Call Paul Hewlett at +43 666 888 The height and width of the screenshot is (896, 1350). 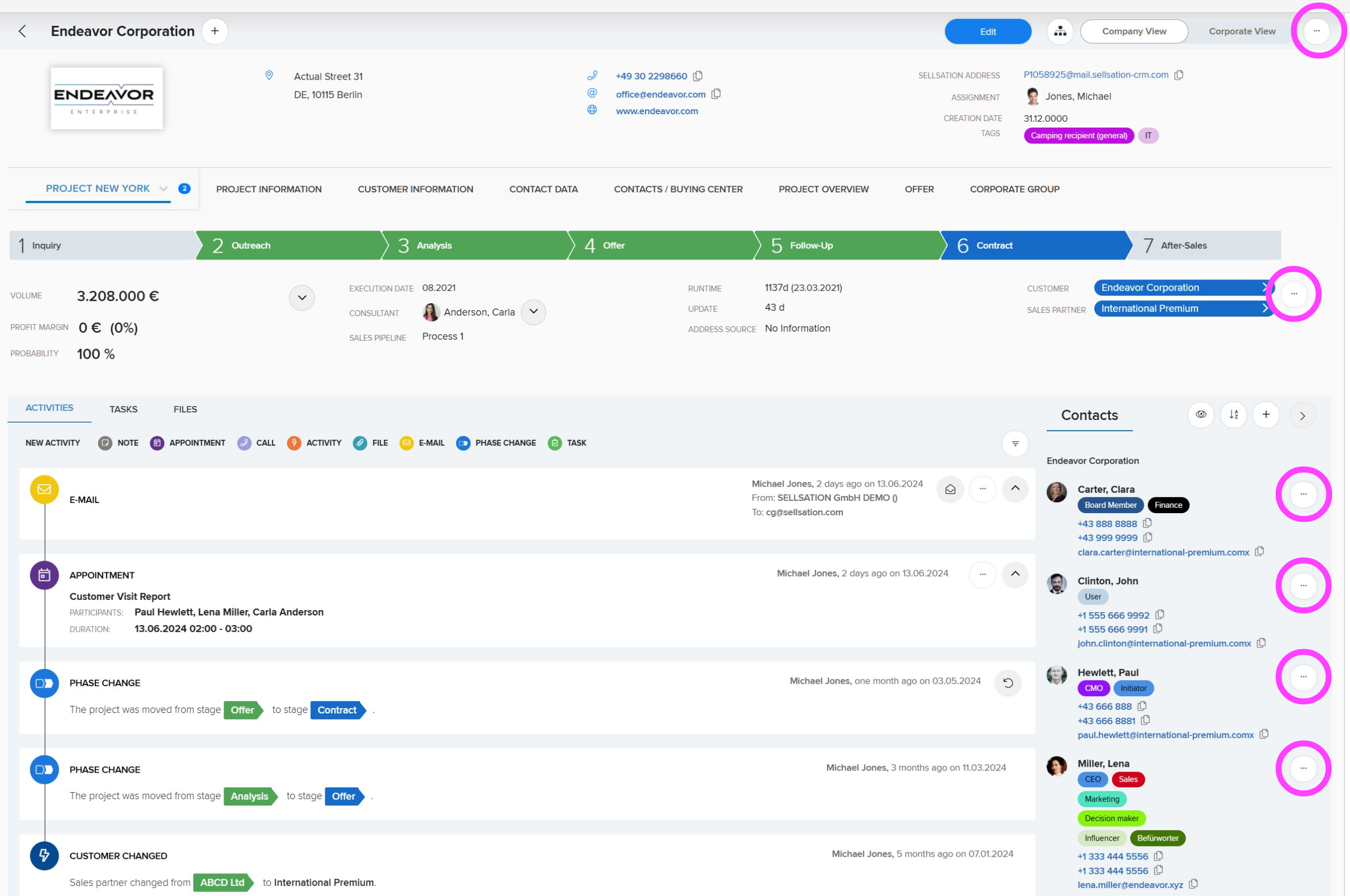[x=1104, y=706]
